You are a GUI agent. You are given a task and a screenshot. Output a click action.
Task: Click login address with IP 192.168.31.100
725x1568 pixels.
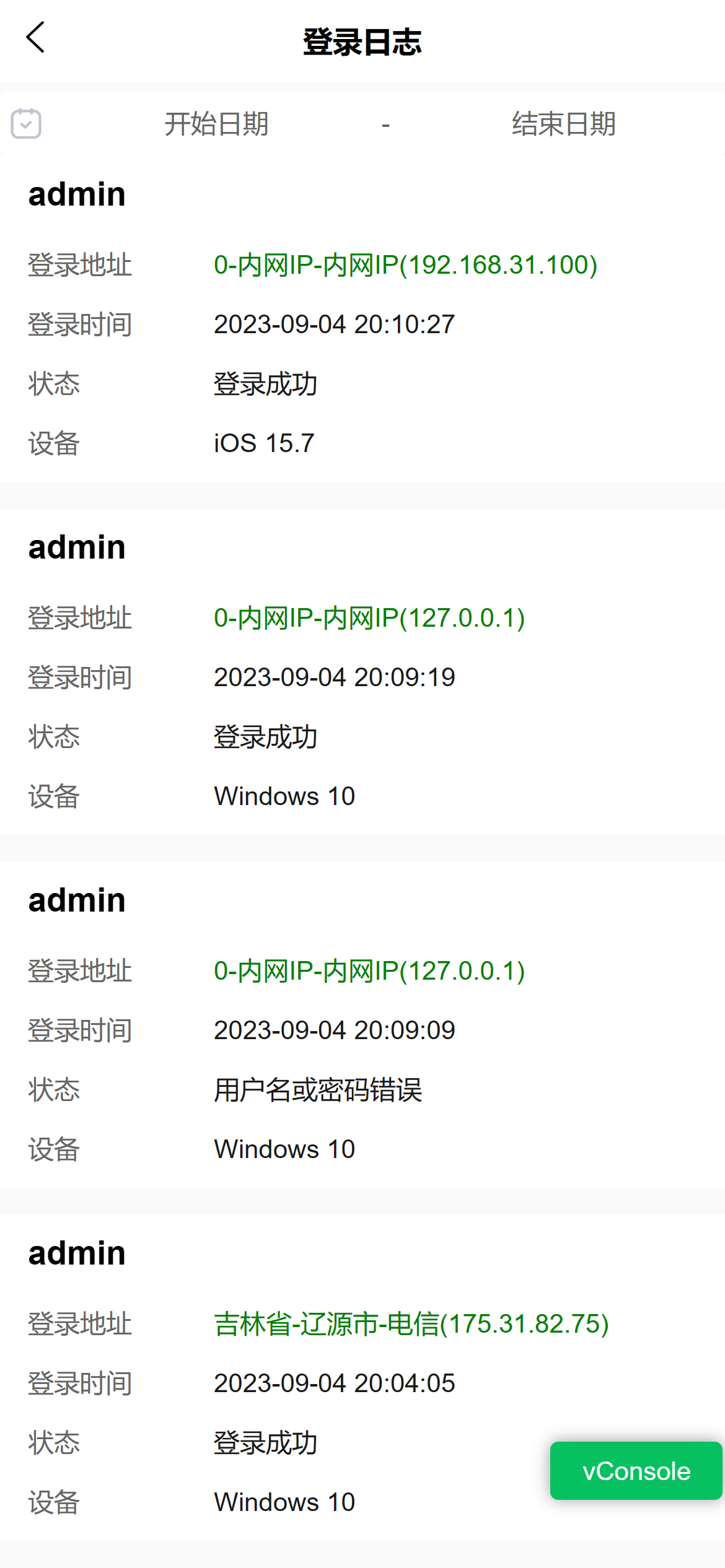click(x=405, y=265)
